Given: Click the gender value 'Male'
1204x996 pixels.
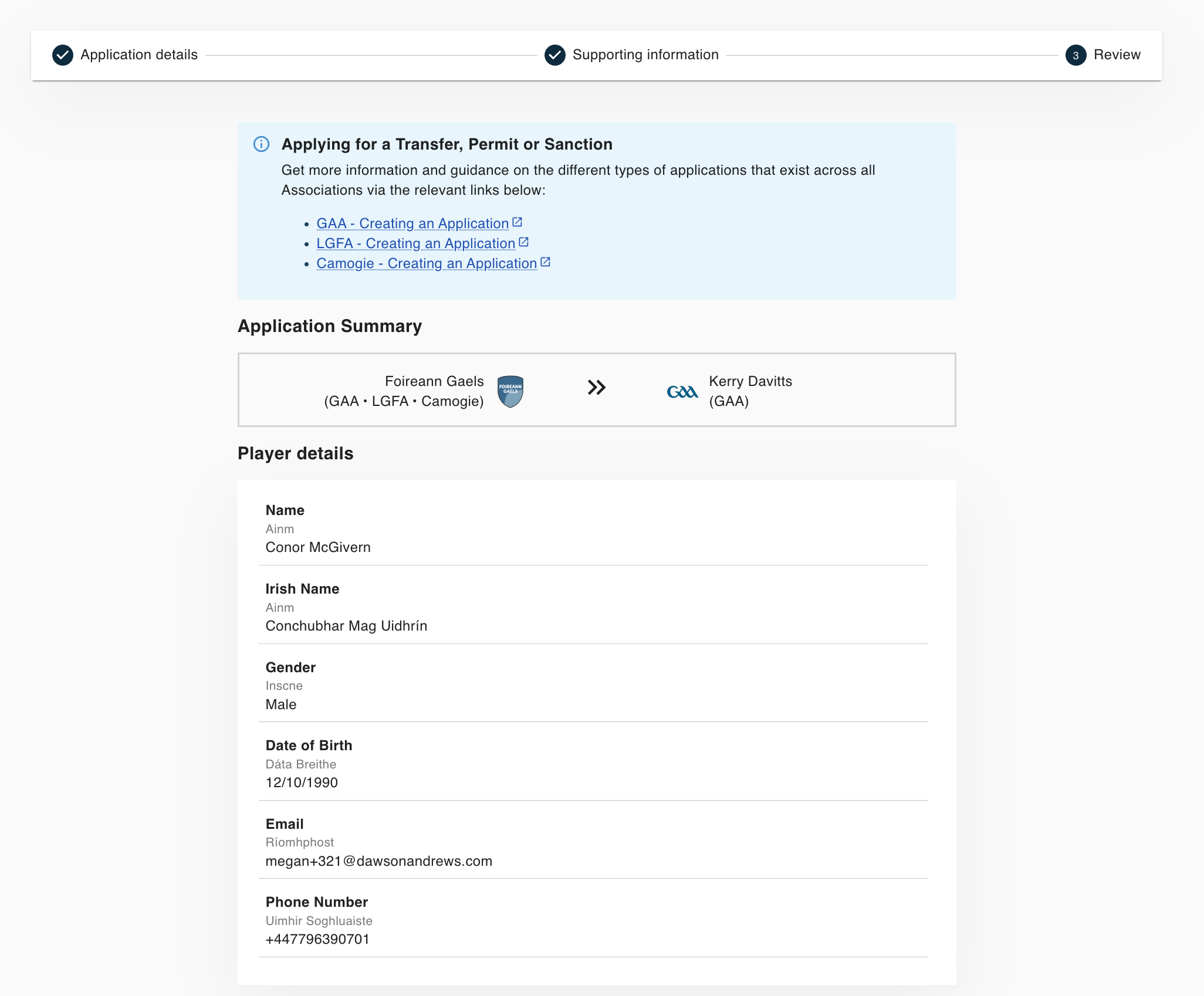Looking at the screenshot, I should (x=281, y=704).
